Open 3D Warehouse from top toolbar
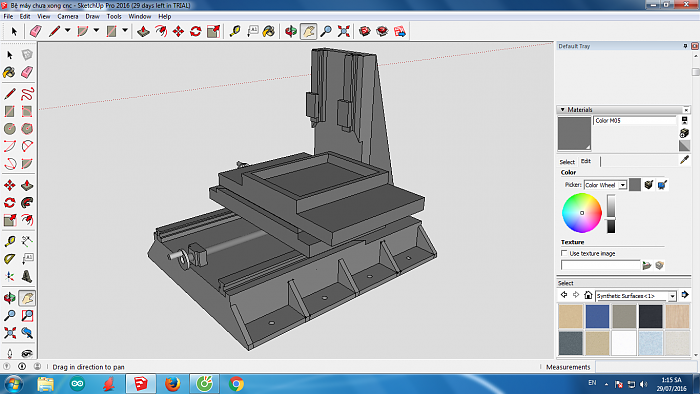 (x=365, y=31)
